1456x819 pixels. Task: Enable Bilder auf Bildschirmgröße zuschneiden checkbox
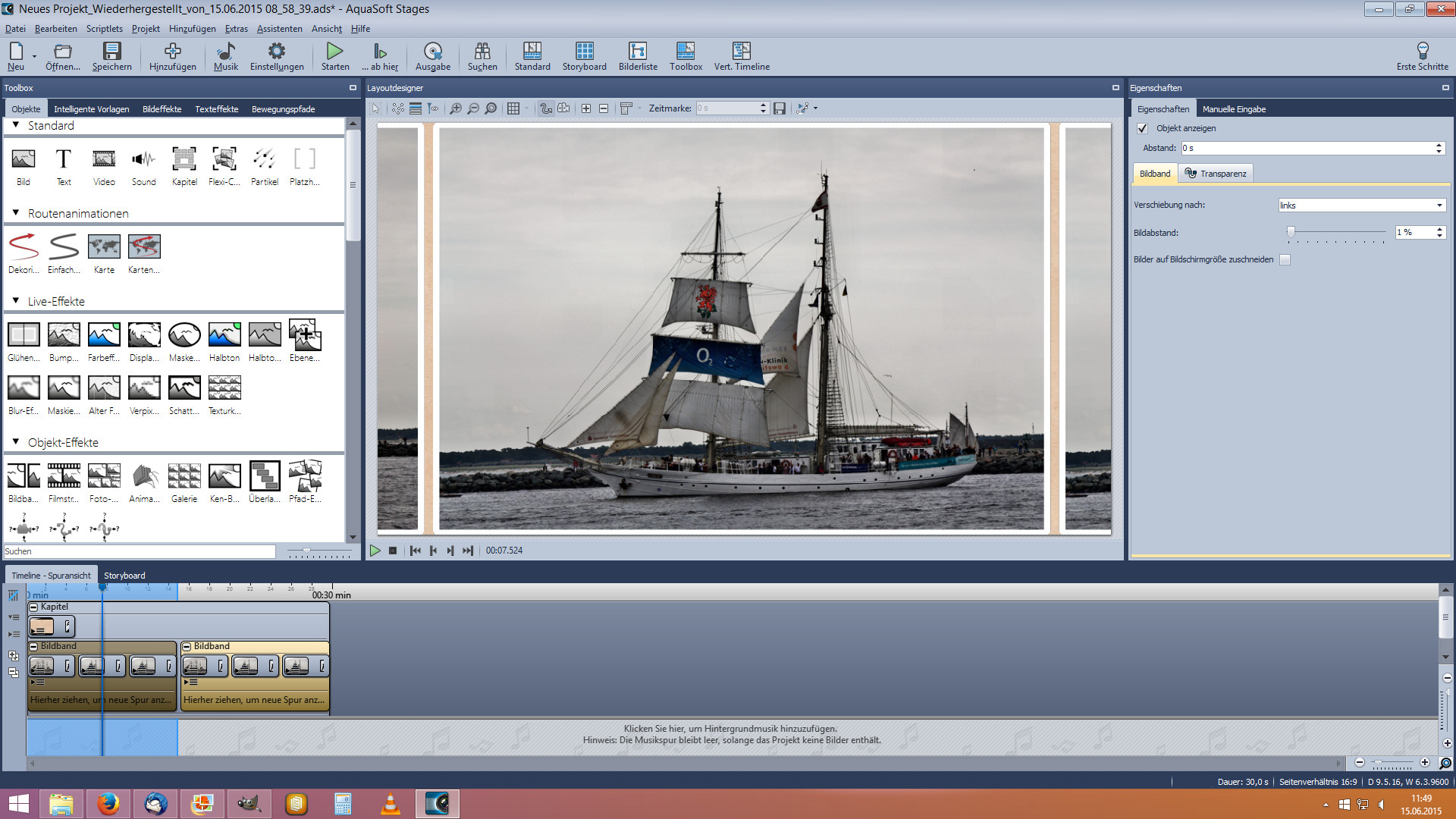coord(1285,260)
